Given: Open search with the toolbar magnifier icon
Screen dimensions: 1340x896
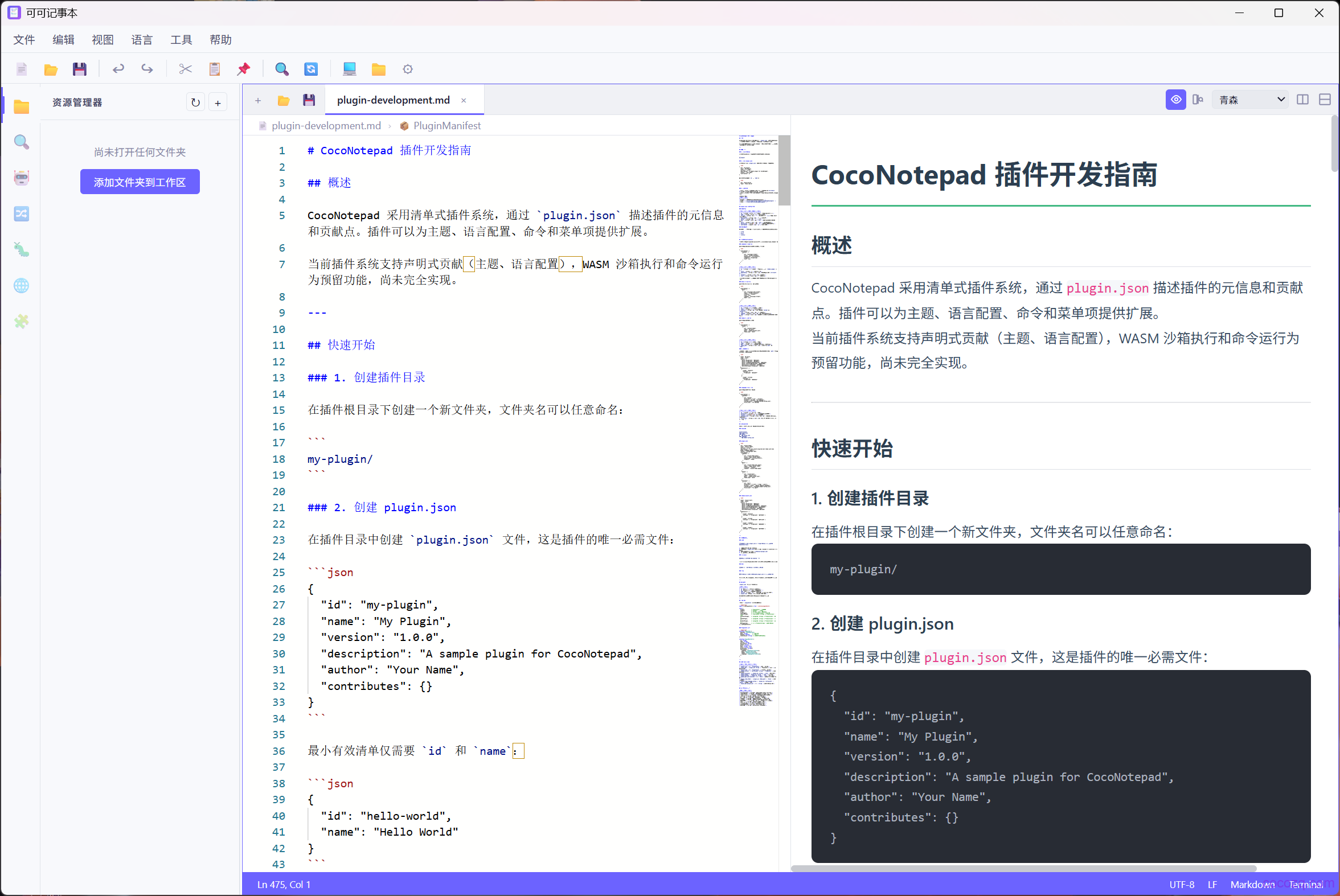Looking at the screenshot, I should [x=282, y=69].
